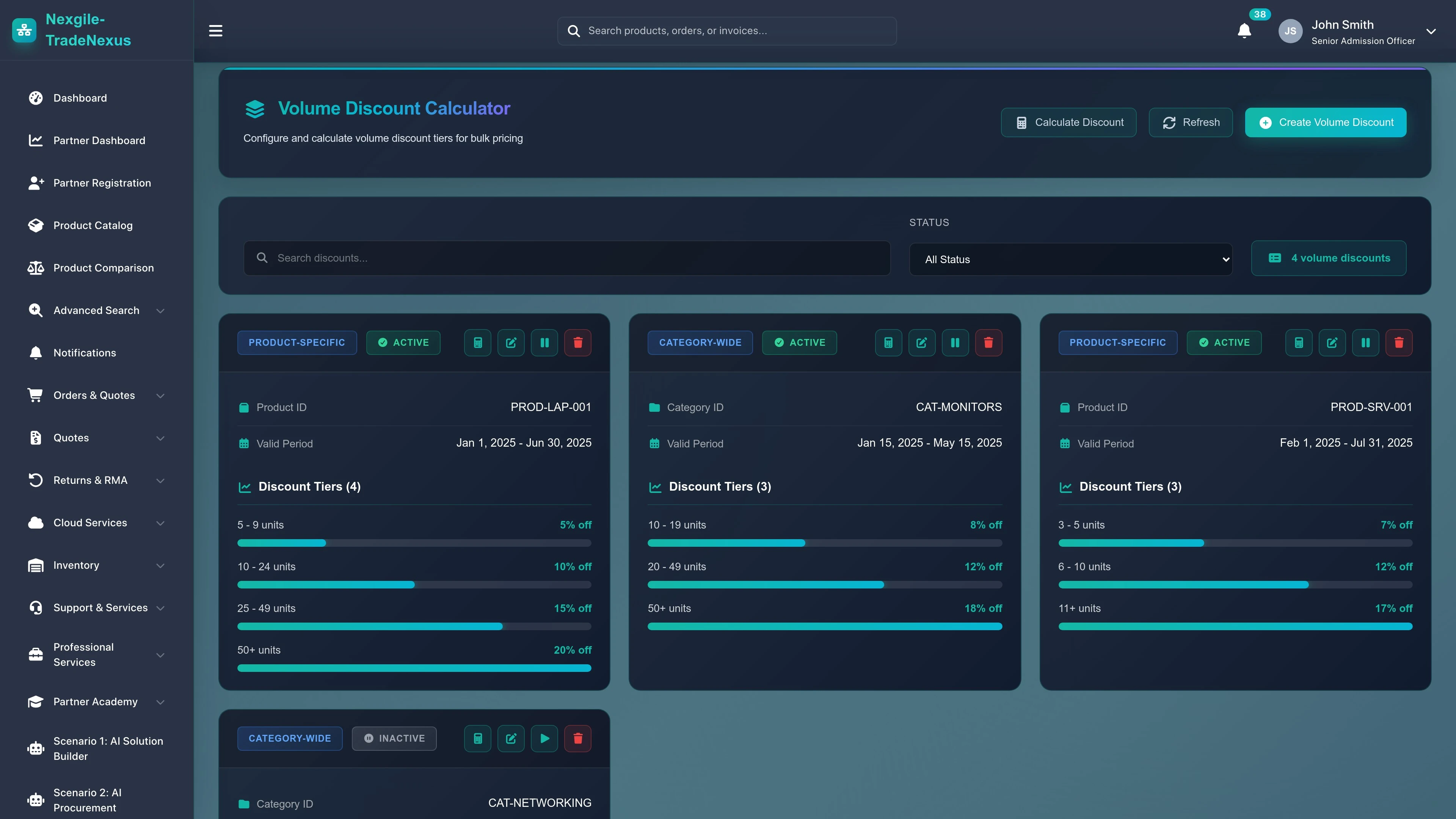The width and height of the screenshot is (1456, 819).
Task: Toggle the hamburger sidebar menu icon
Action: coord(215,30)
